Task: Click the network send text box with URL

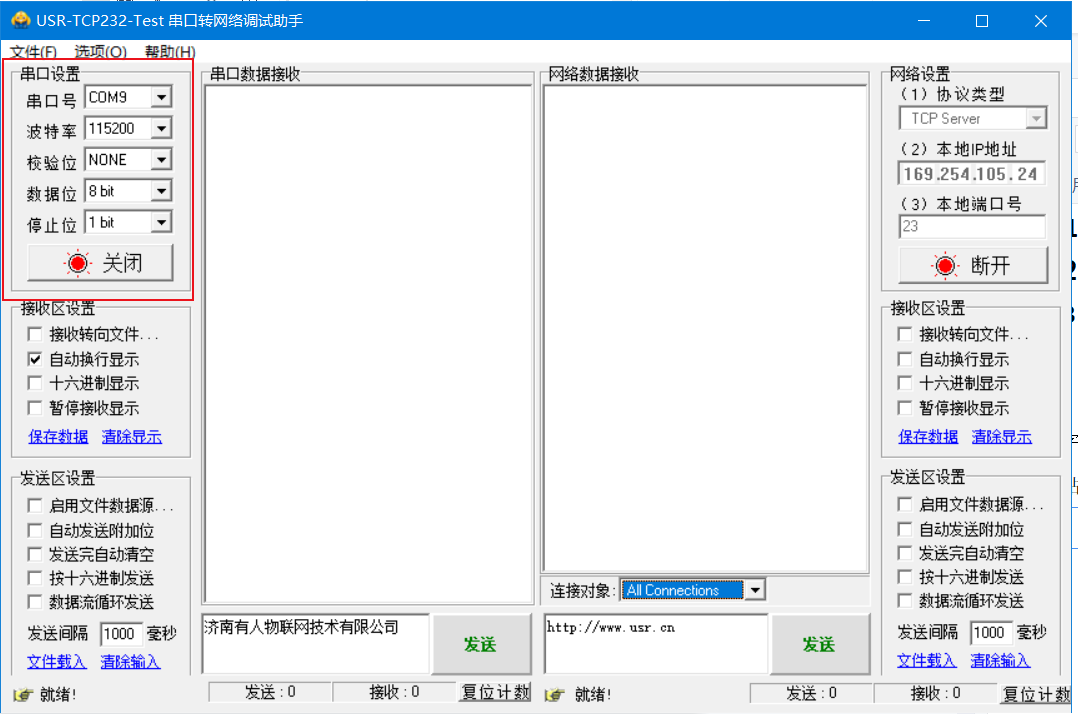Action: [x=655, y=643]
